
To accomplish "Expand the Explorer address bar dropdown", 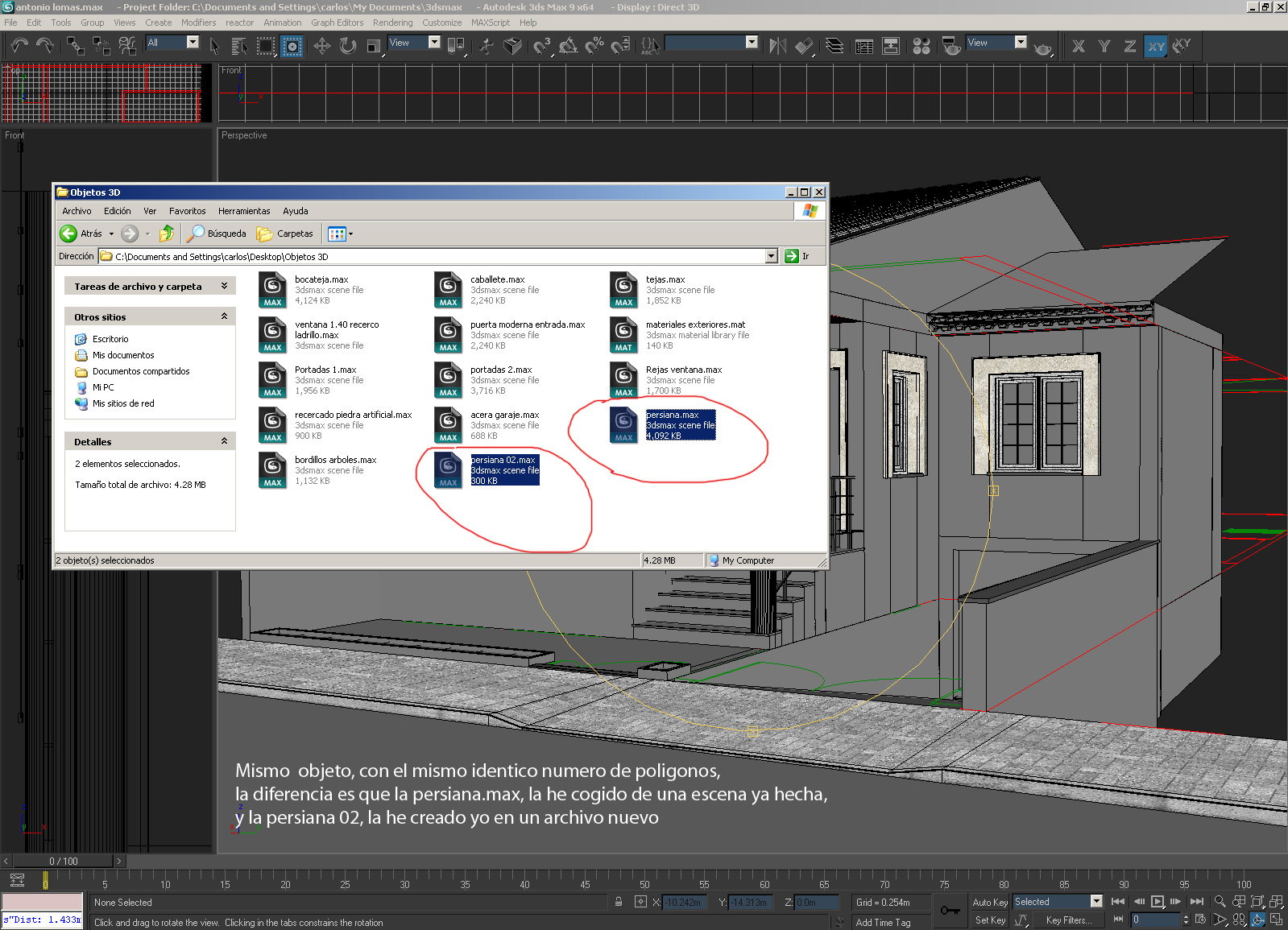I will [771, 256].
